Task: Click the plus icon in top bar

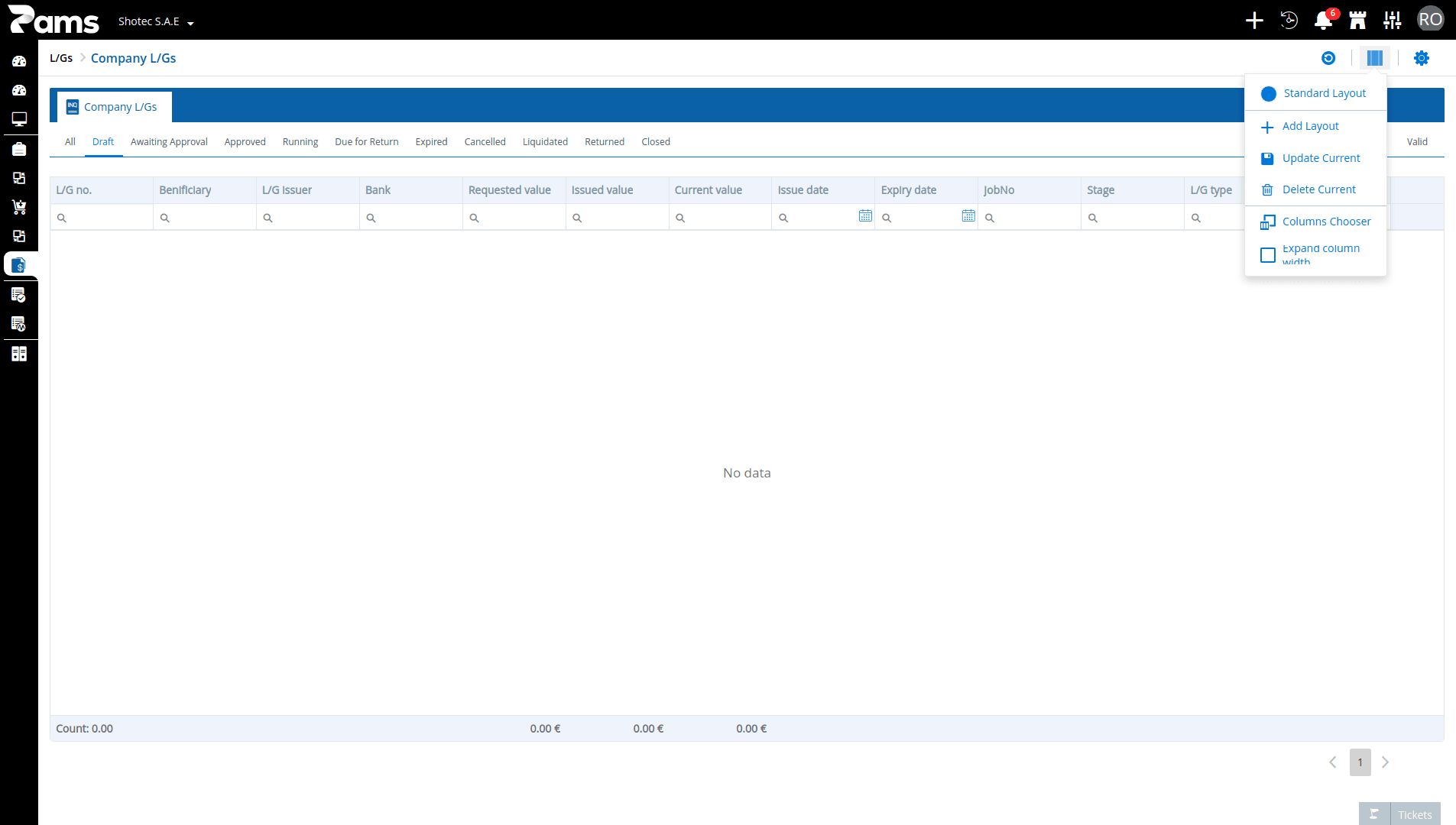Action: coord(1254,21)
